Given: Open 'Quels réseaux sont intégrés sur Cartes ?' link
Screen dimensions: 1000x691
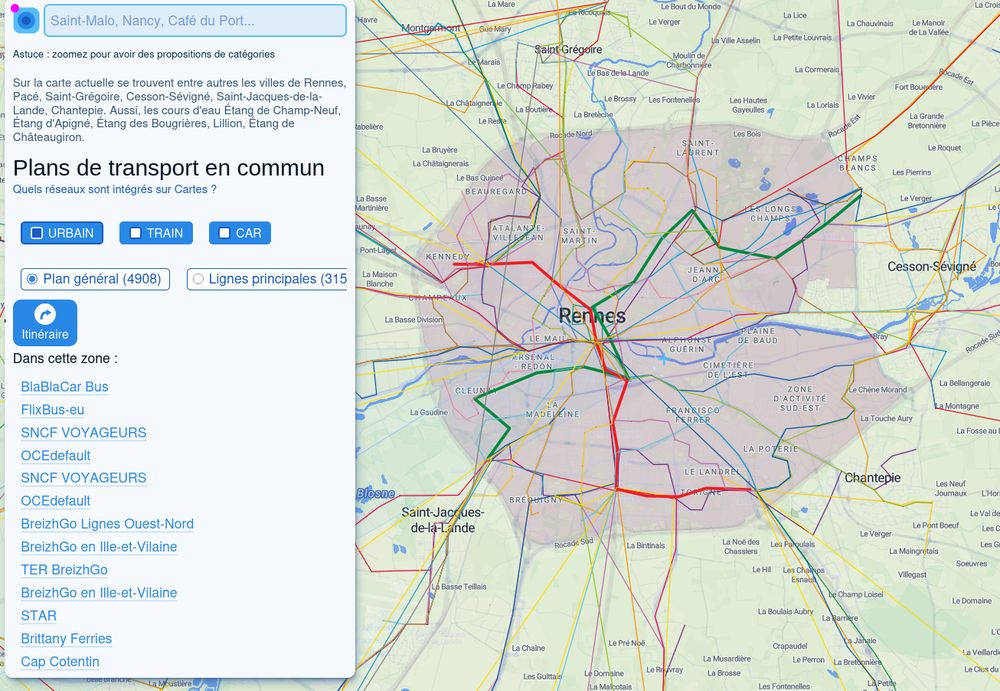Looking at the screenshot, I should tap(115, 189).
